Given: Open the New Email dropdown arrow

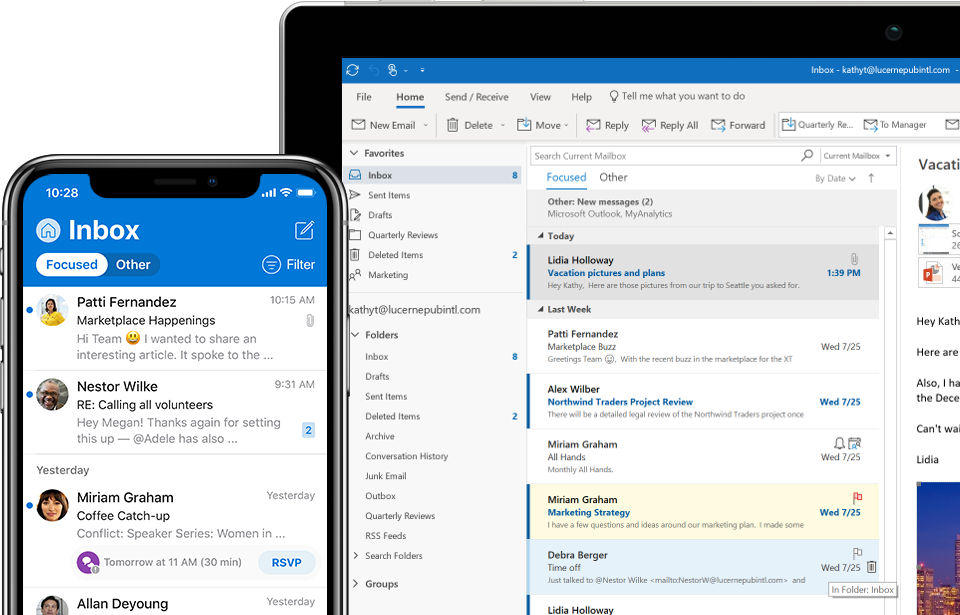Looking at the screenshot, I should (426, 125).
